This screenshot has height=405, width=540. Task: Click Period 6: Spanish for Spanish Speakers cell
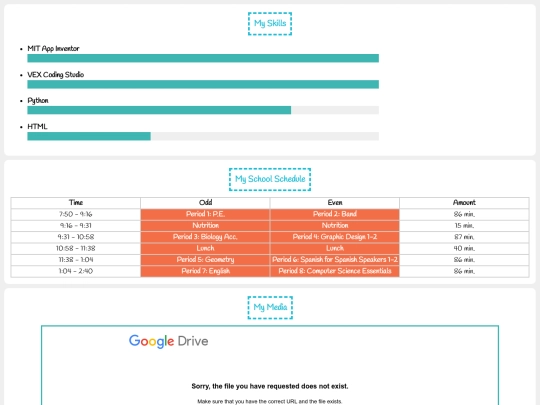click(335, 260)
